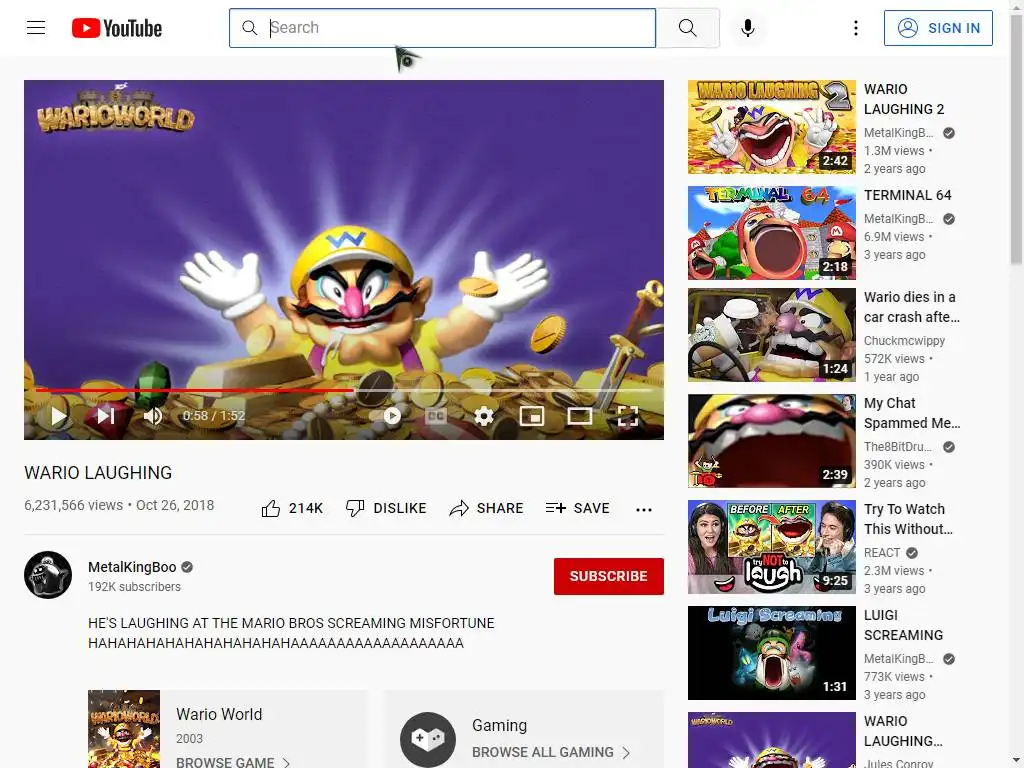Mute the video using speaker icon
The width and height of the screenshot is (1024, 768).
152,416
